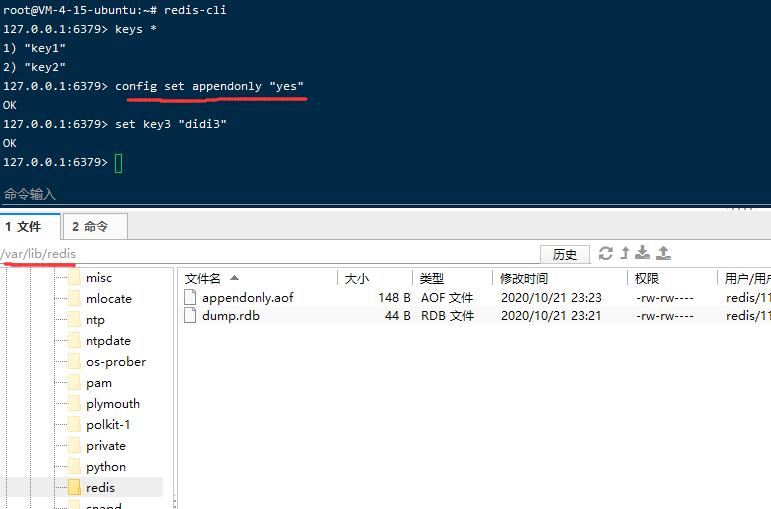This screenshot has width=771, height=509.
Task: Select the pam folder in tree
Action: tap(99, 383)
